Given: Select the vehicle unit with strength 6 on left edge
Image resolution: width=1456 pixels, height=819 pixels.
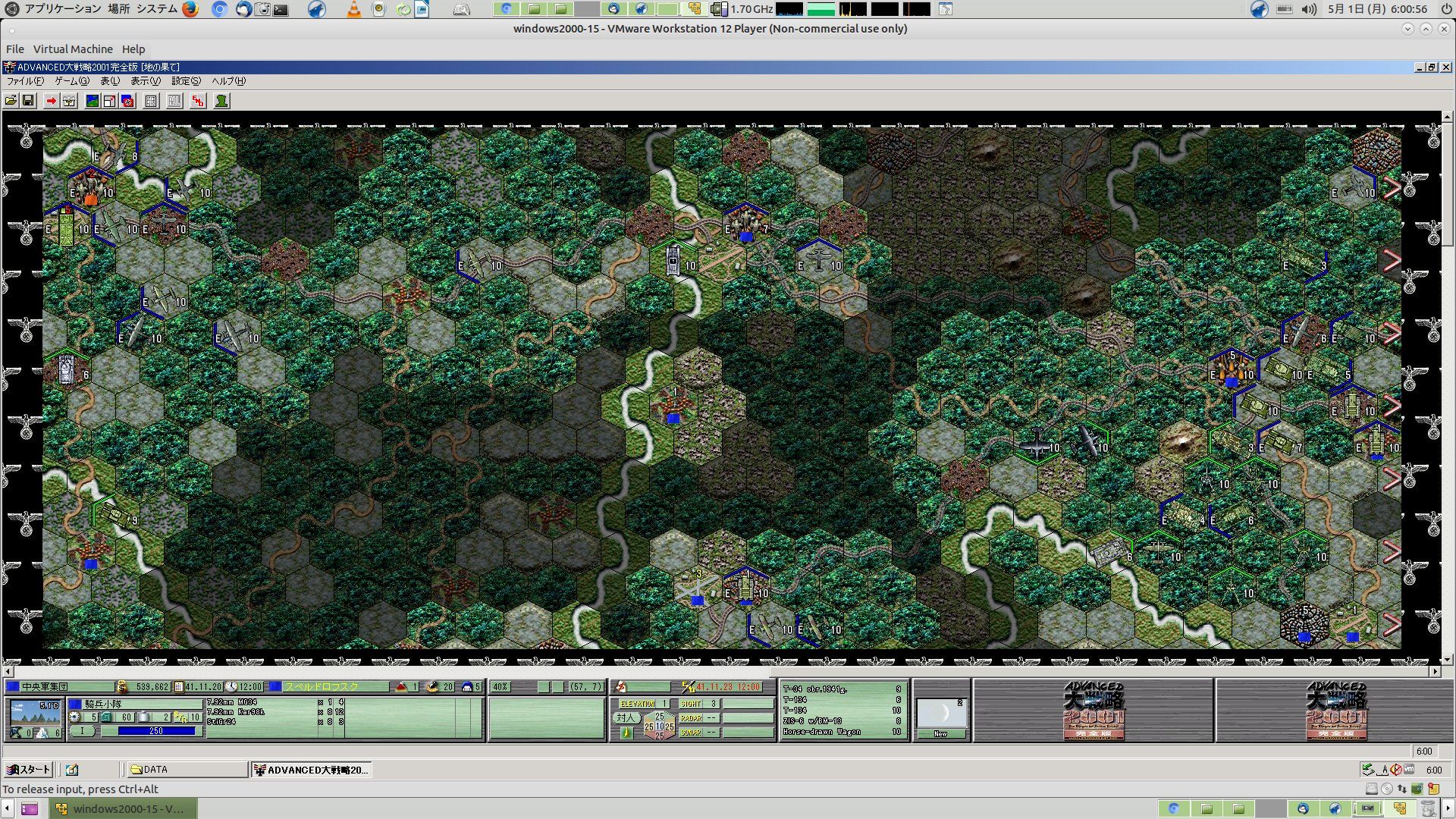Looking at the screenshot, I should tap(67, 370).
